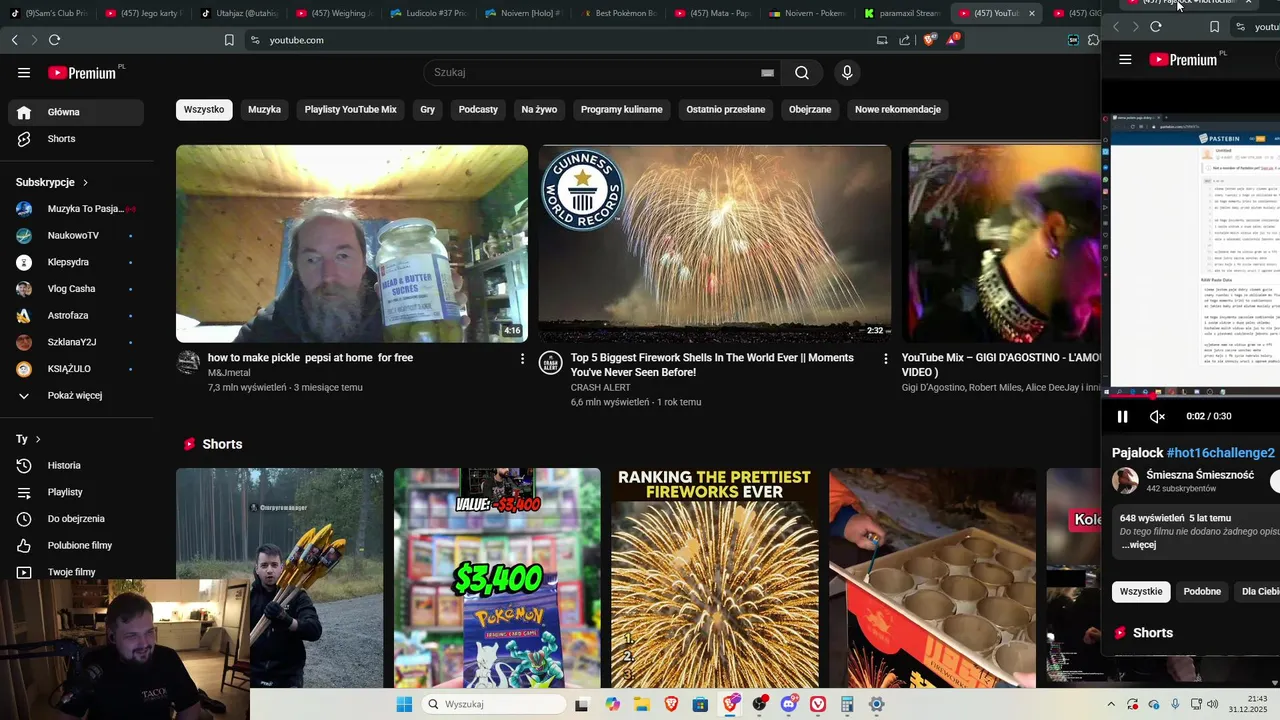Open the CRASH ALERT channel avatar

click(550, 362)
